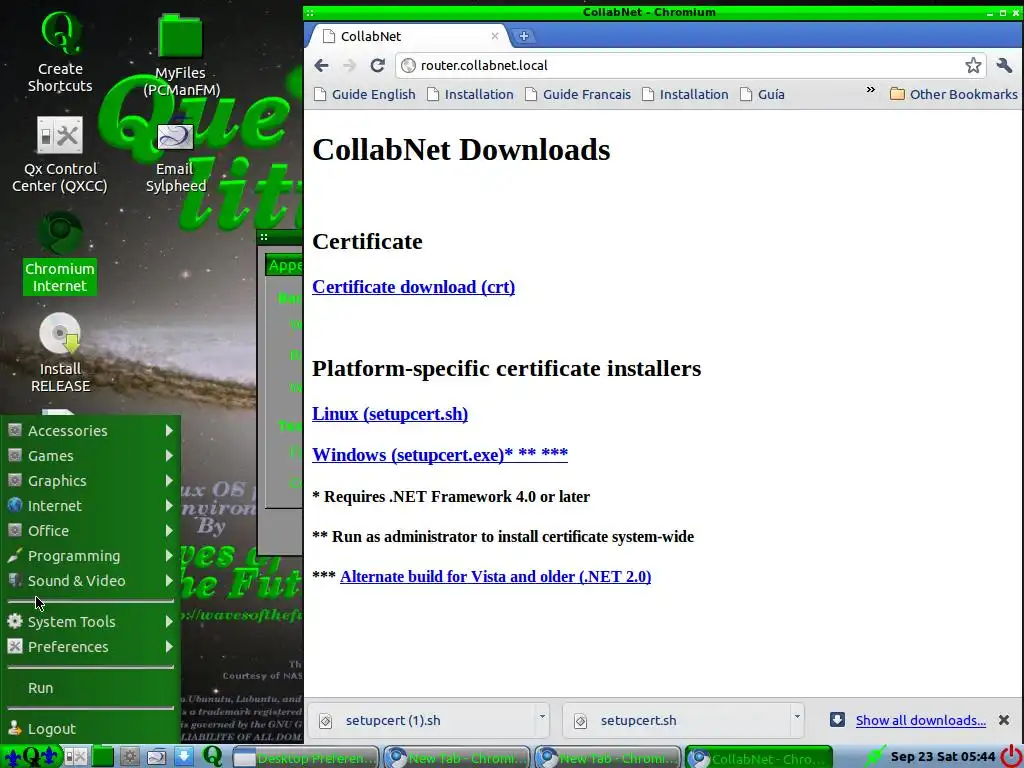Open the downloaded setupcert.sh file
Image resolution: width=1024 pixels, height=768 pixels.
[x=676, y=720]
